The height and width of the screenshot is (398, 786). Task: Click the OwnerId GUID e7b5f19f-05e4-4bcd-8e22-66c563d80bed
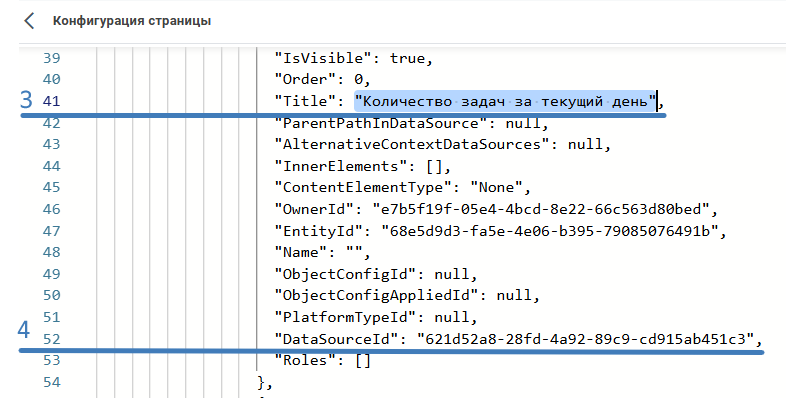point(541,209)
